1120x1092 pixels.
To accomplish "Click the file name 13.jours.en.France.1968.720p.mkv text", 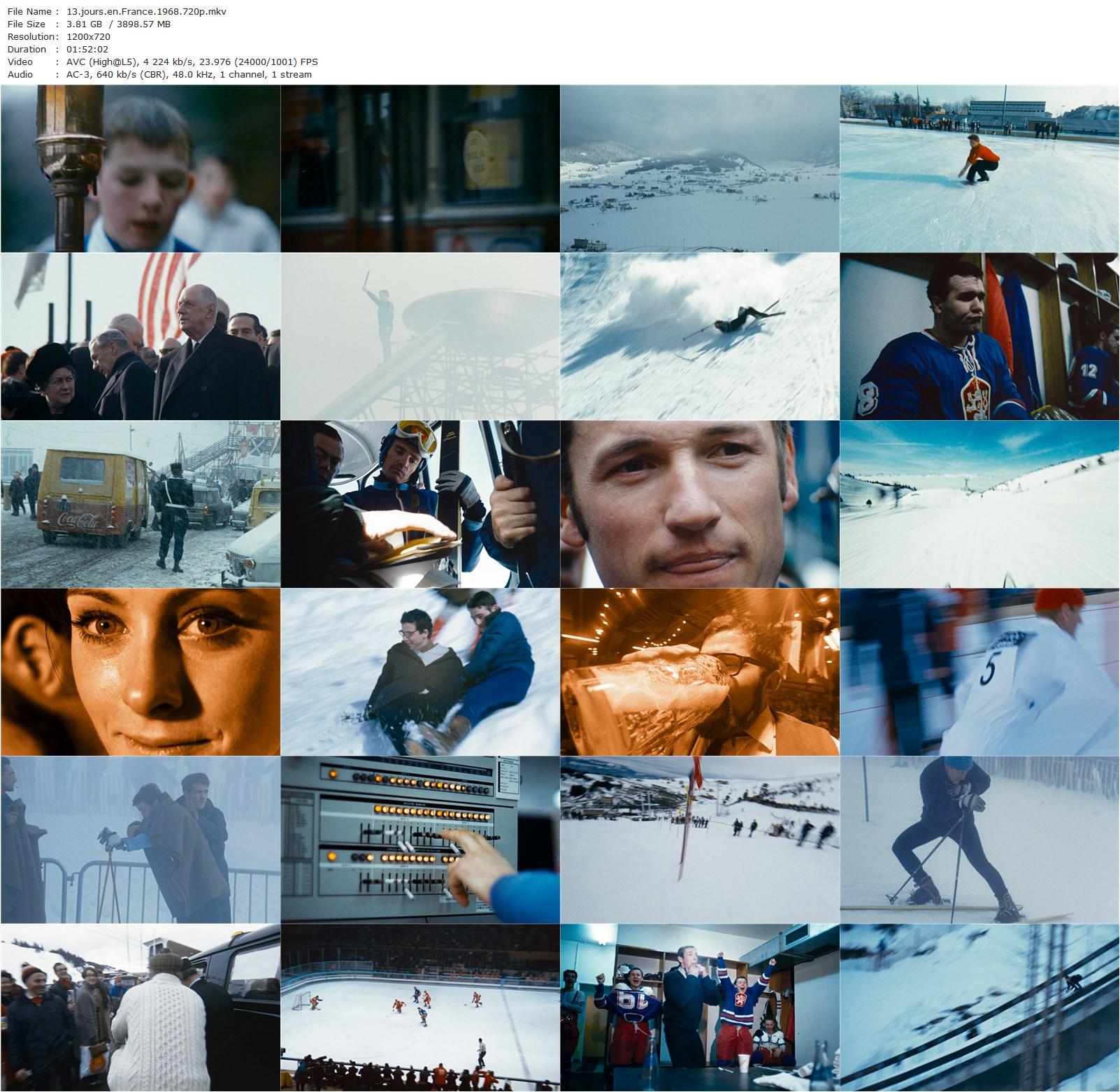I will [142, 11].
